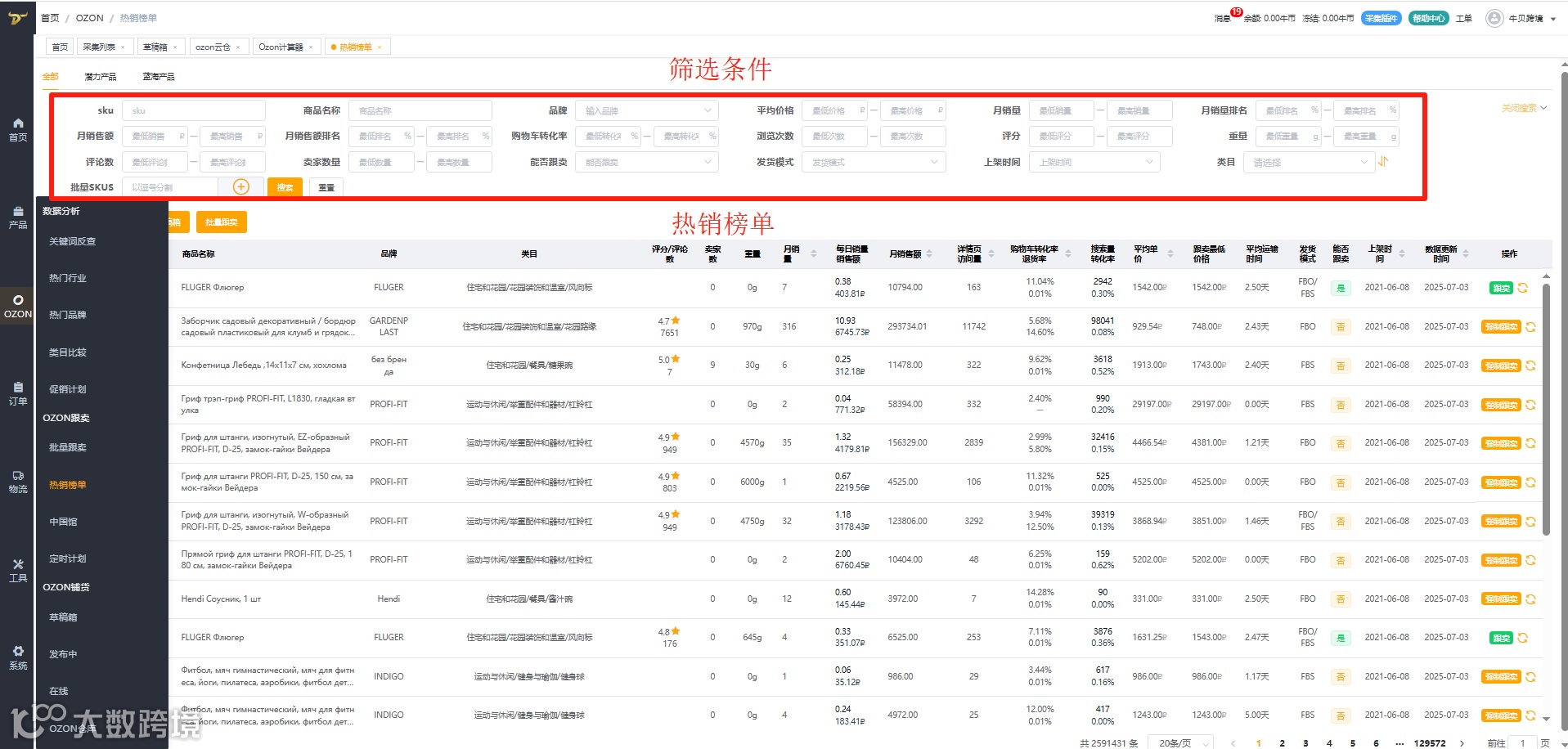The image size is (1568, 749).
Task: Close the 热销榜单 tab
Action: [x=380, y=47]
